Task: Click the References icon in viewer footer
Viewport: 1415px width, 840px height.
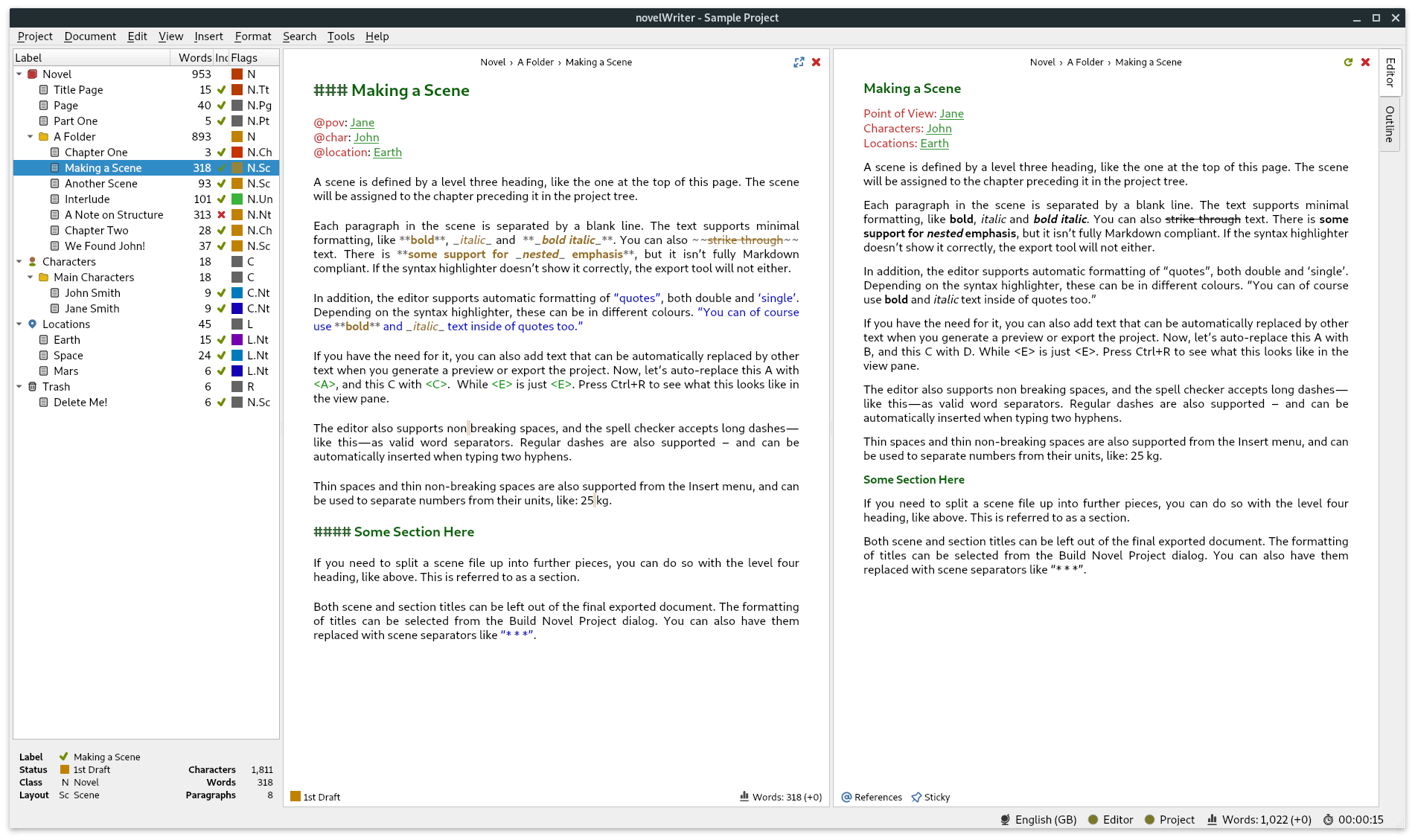Action: 846,797
